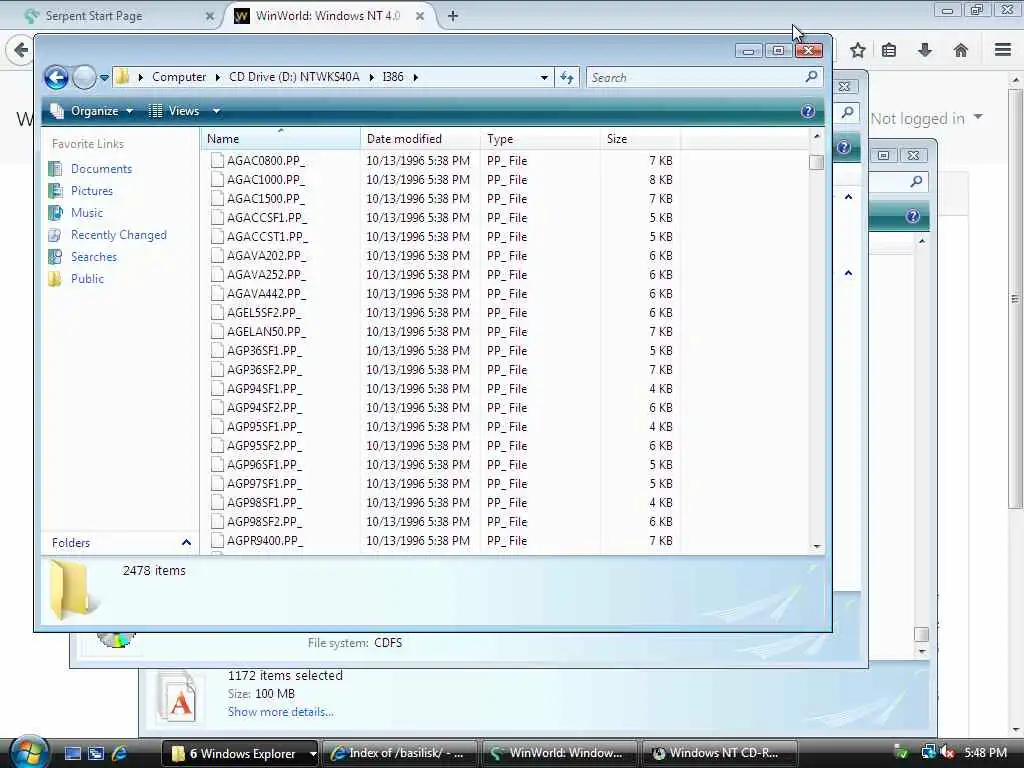Expand the Folders pane
The image size is (1024, 768).
[186, 543]
